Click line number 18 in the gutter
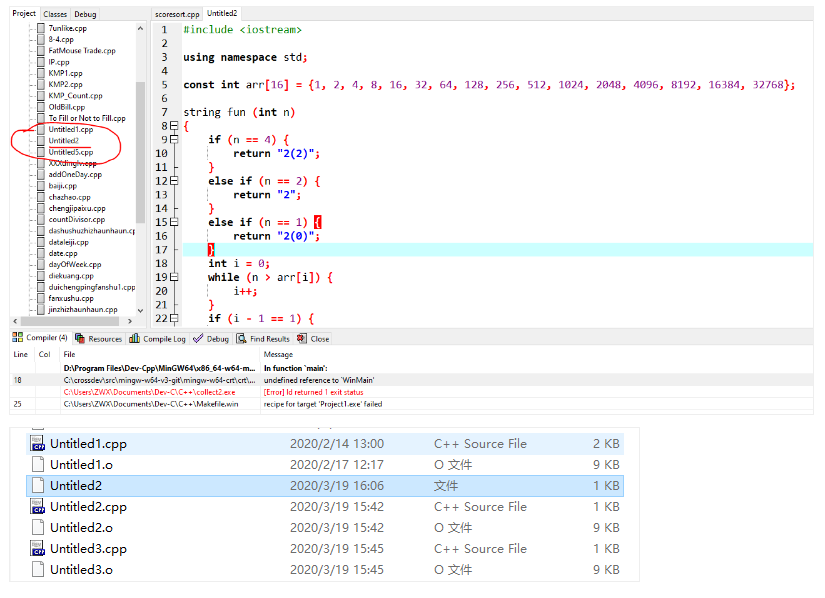The width and height of the screenshot is (825, 598). [x=162, y=263]
